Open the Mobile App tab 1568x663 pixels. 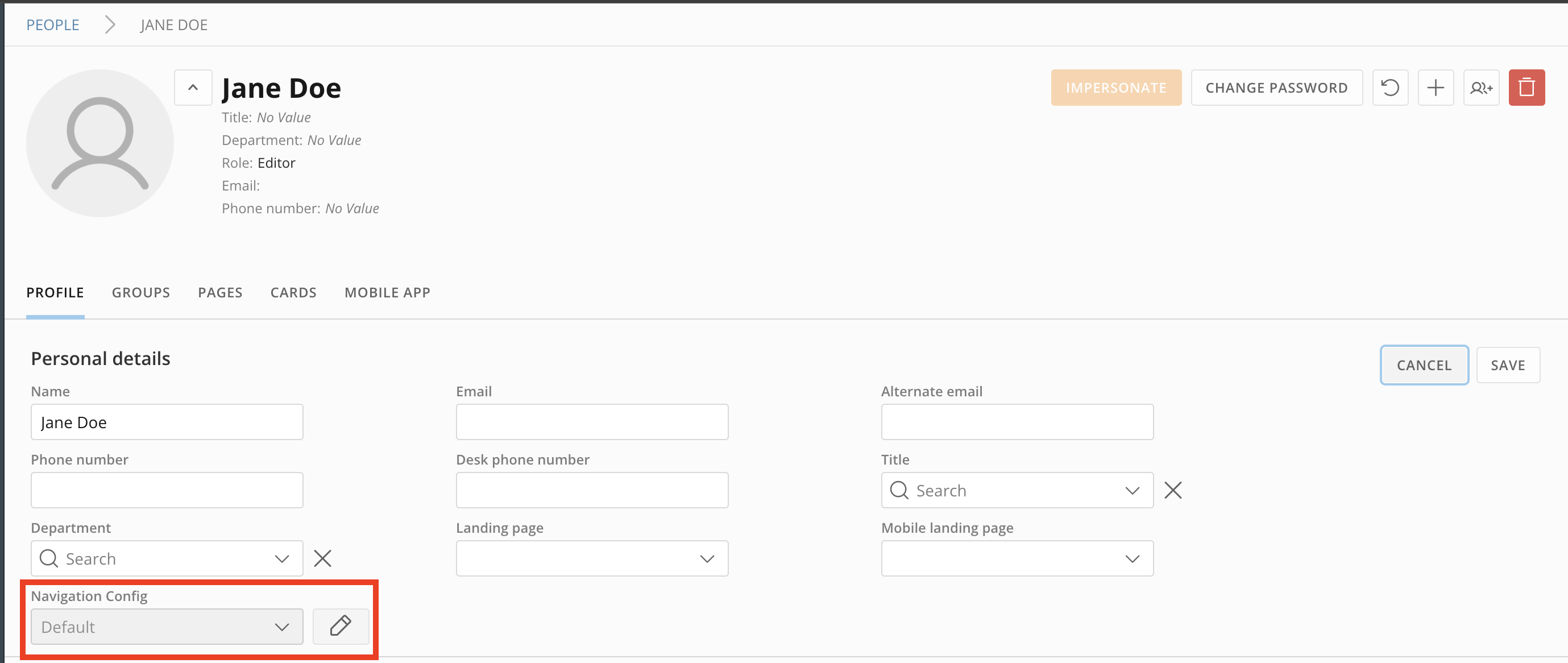tap(387, 293)
